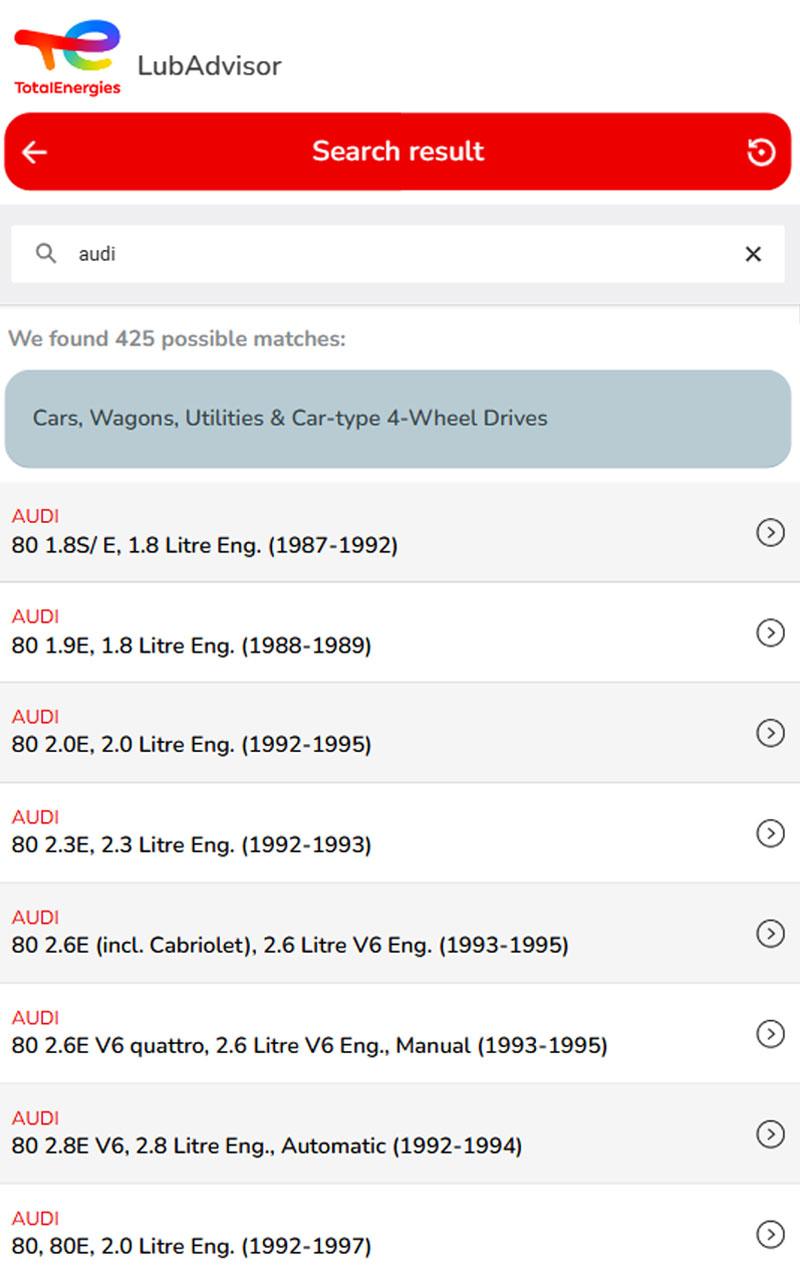Open arrow for 80, 80E 2.0 Litre
800x1280 pixels.
(x=770, y=1235)
